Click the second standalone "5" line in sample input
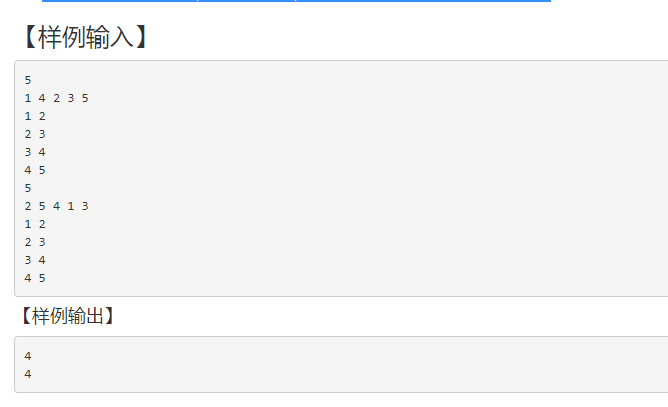This screenshot has width=668, height=407. [28, 188]
